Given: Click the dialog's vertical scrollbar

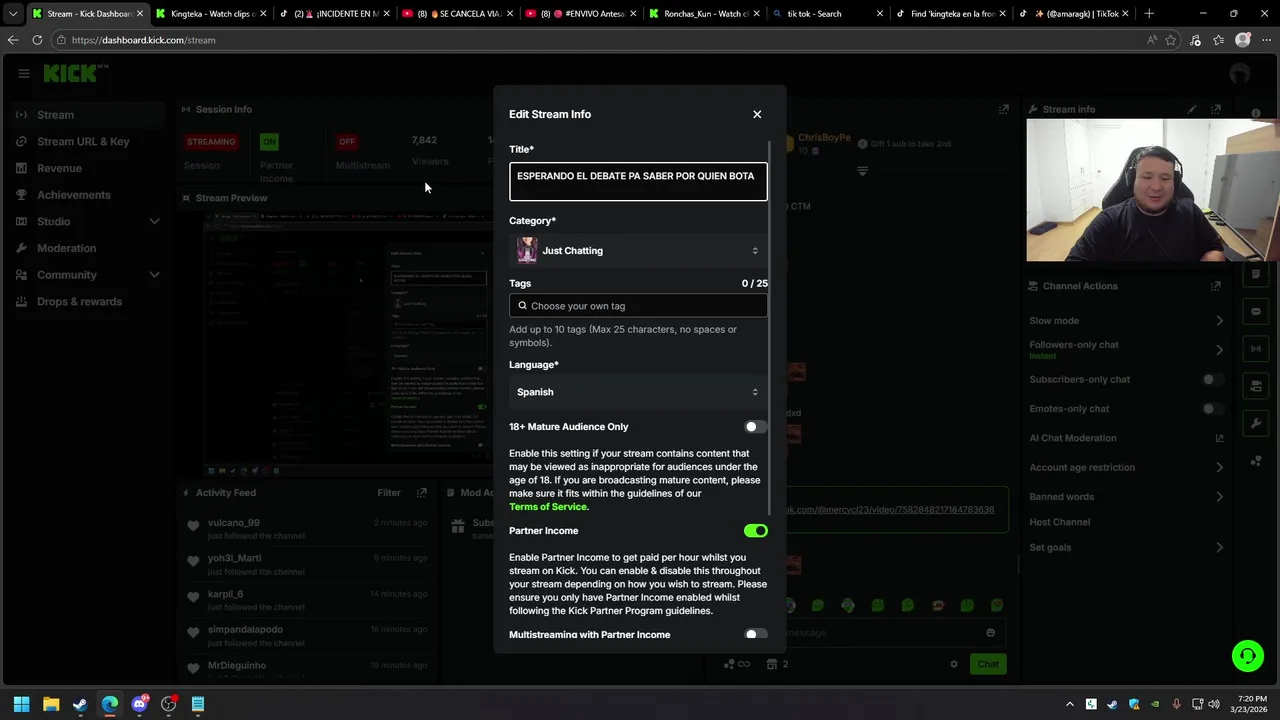Looking at the screenshot, I should point(770,330).
